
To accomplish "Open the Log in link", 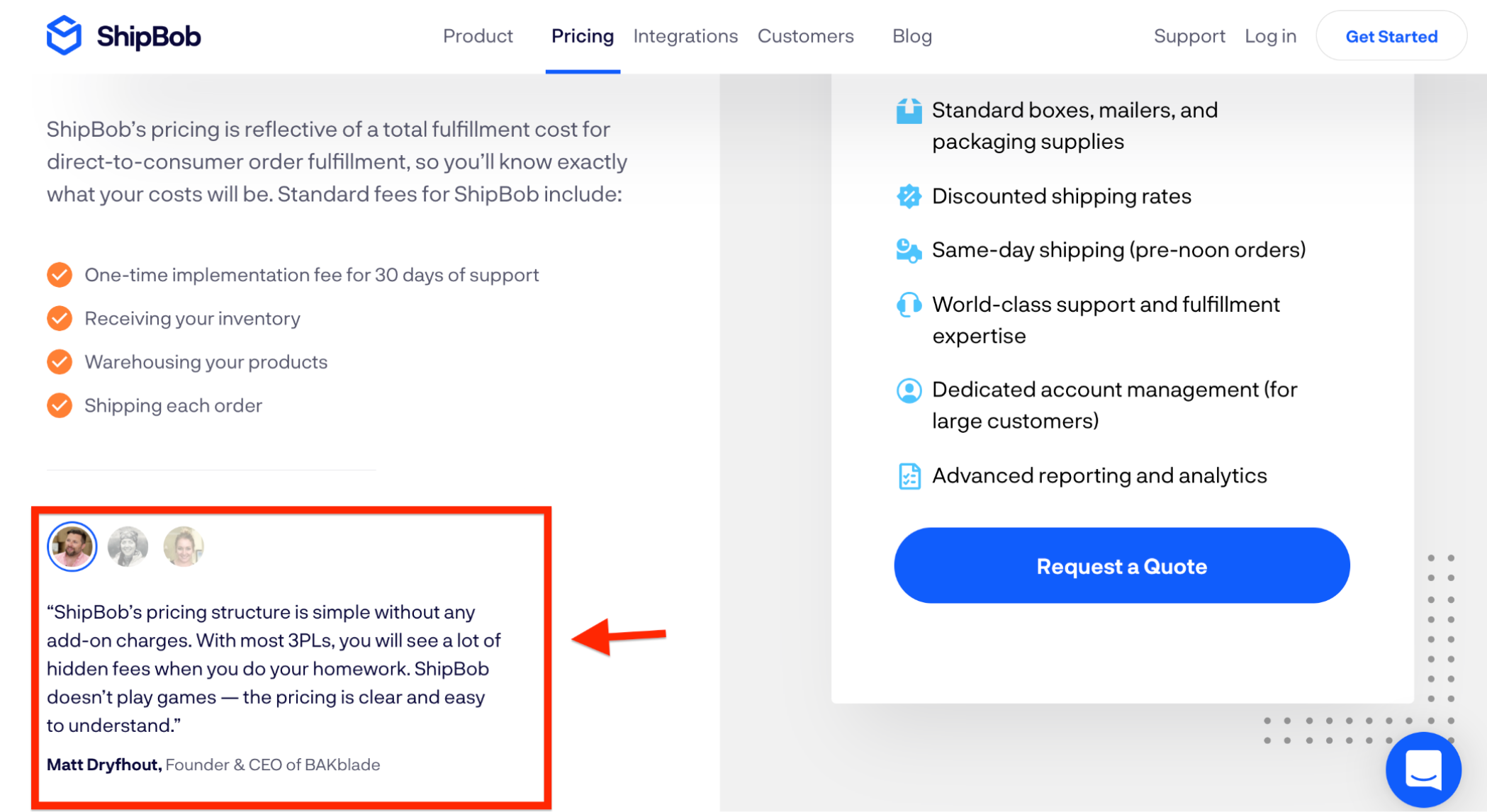I will [x=1270, y=36].
